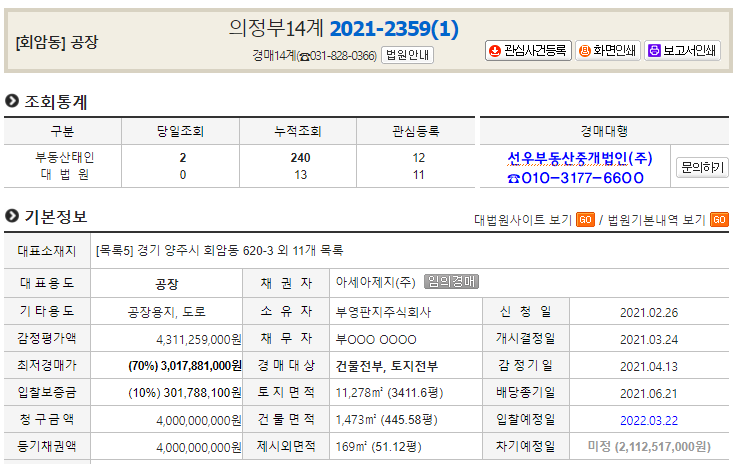Select the address 경기 양주시 회암동 620-3

click(x=205, y=251)
